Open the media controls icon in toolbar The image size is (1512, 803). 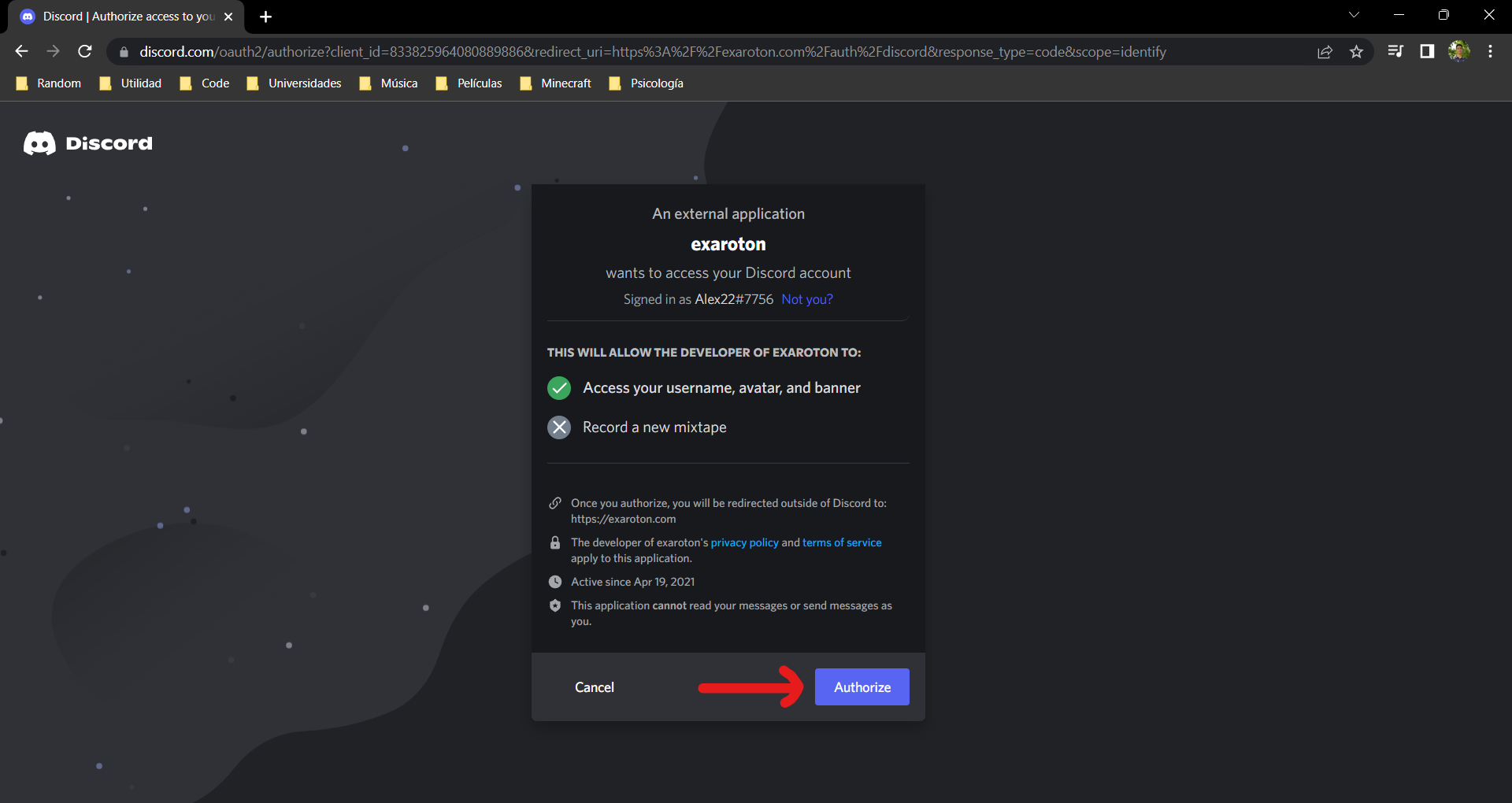[x=1395, y=51]
